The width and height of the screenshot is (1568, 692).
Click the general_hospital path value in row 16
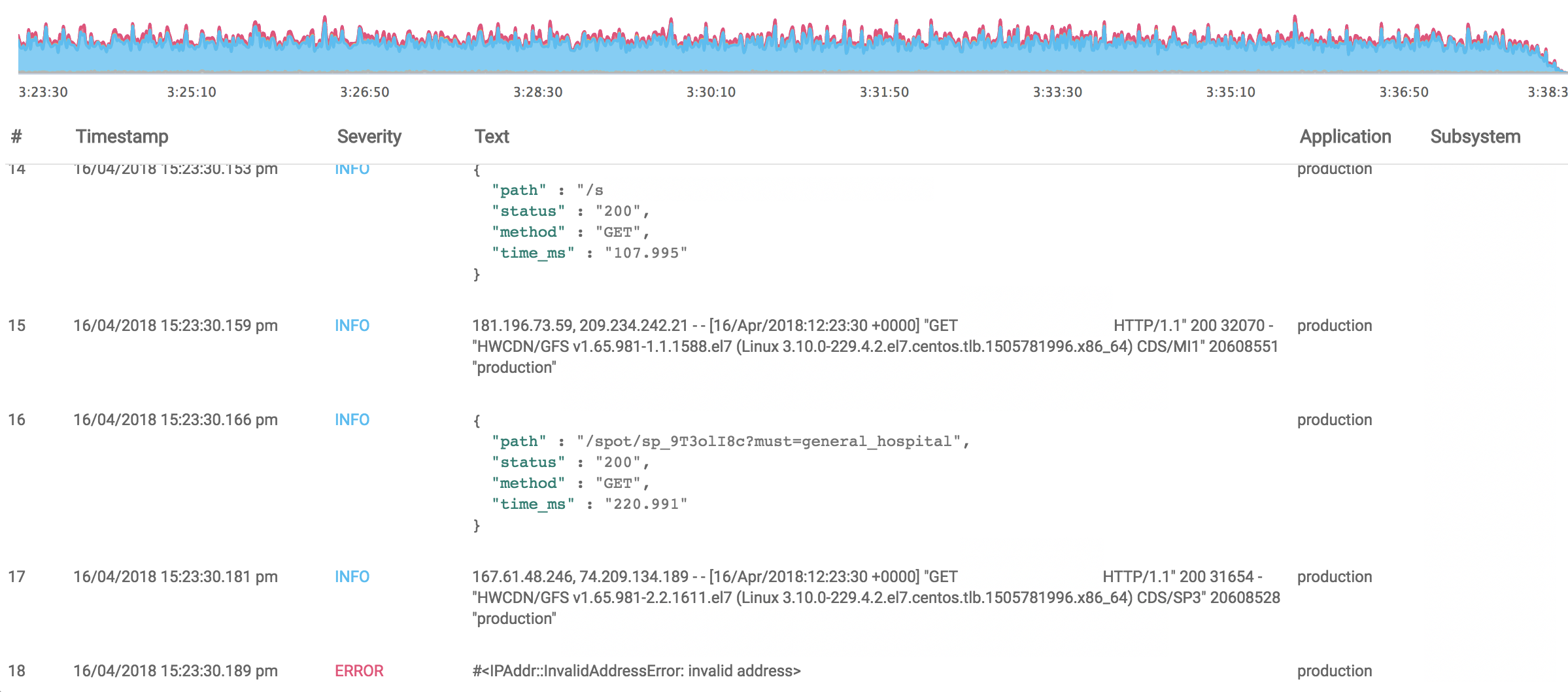click(772, 441)
